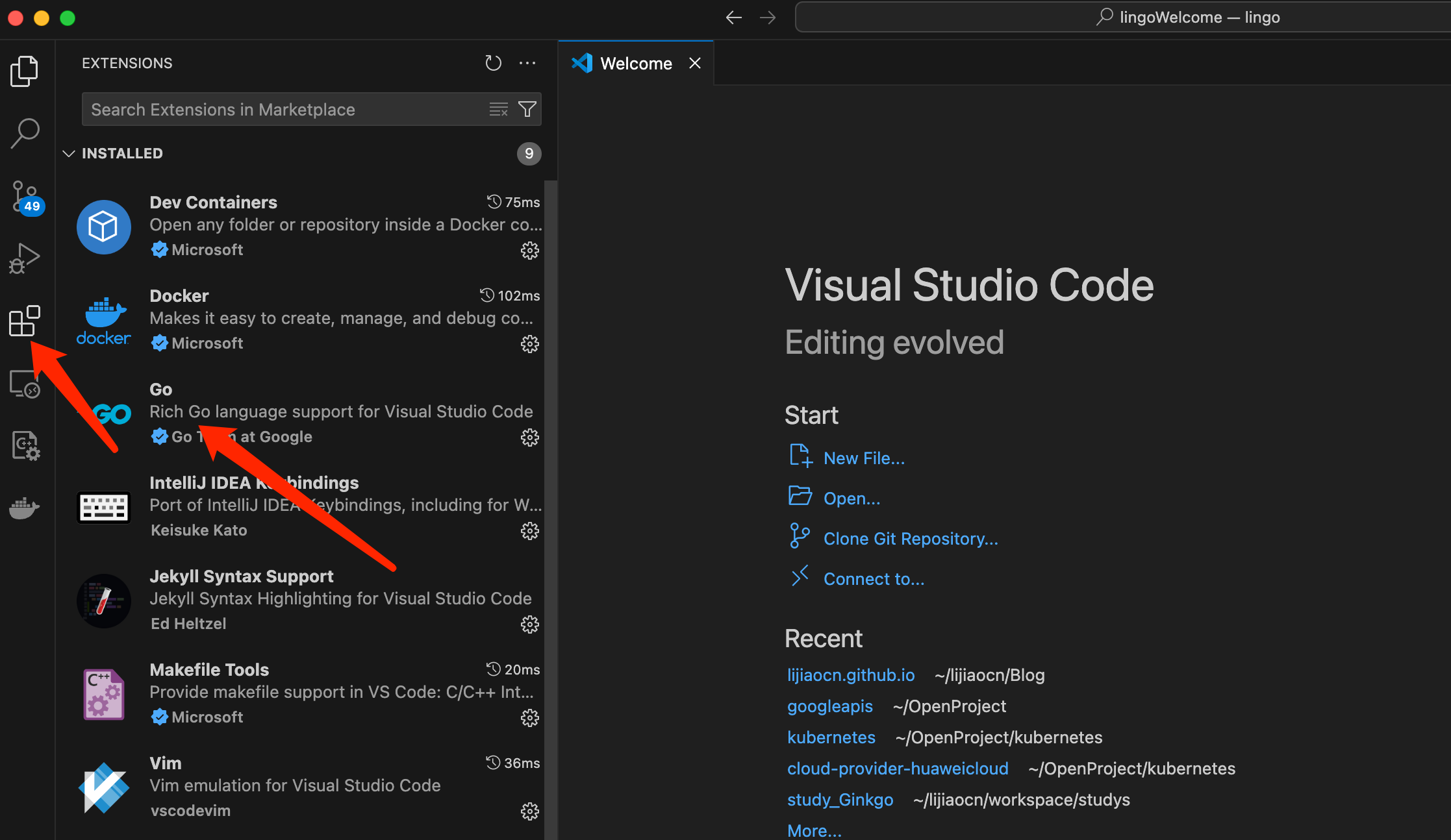Open Go extension settings gear
The height and width of the screenshot is (840, 1451).
click(x=528, y=437)
